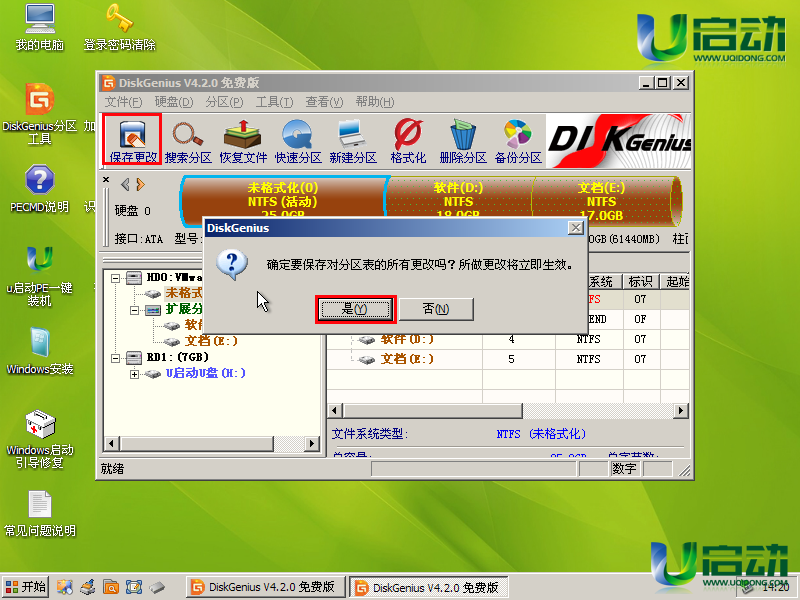This screenshot has width=800, height=600.
Task: Start 快速分区 quick partition
Action: [298, 141]
